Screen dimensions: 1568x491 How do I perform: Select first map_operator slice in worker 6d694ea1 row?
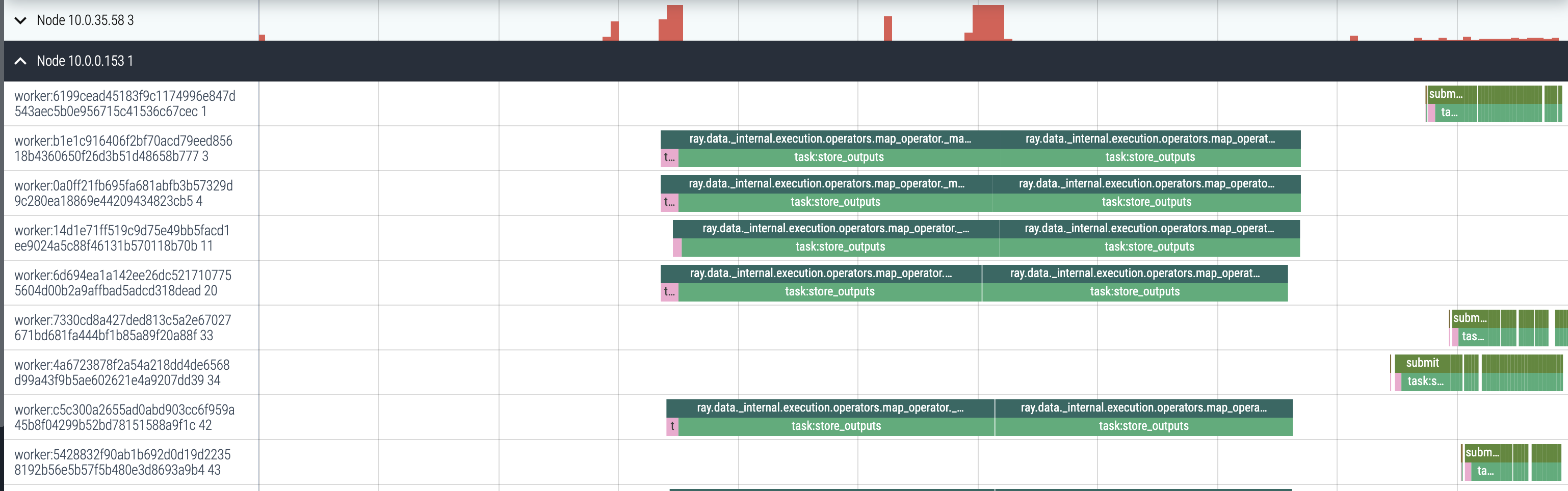[821, 274]
